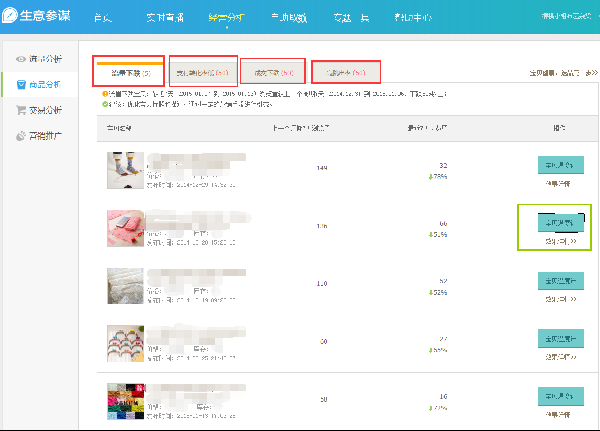The image size is (600, 431).
Task: Click the green down arrow beside 16 in the last row
Action: pyautogui.click(x=432, y=408)
